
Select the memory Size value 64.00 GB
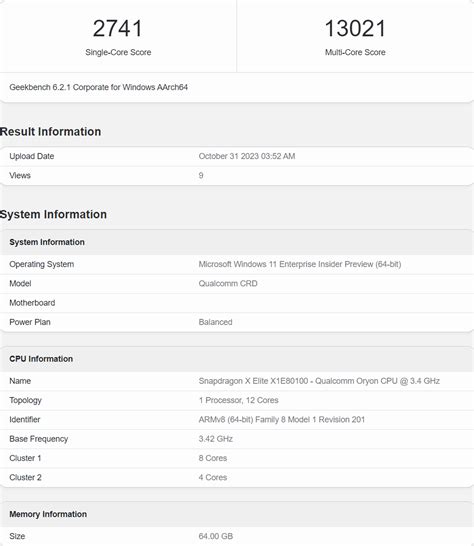point(216,536)
